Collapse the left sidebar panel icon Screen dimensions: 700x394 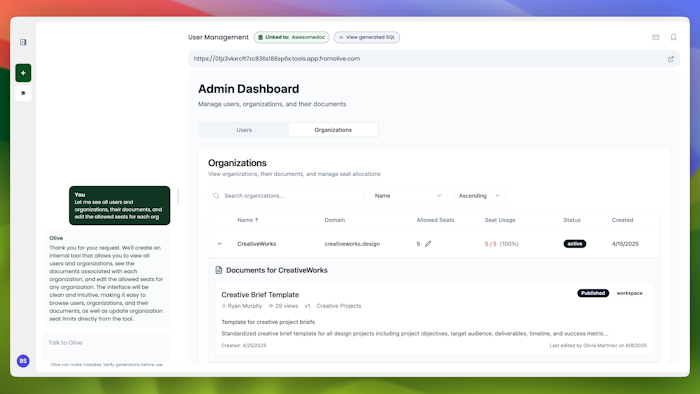coord(23,42)
